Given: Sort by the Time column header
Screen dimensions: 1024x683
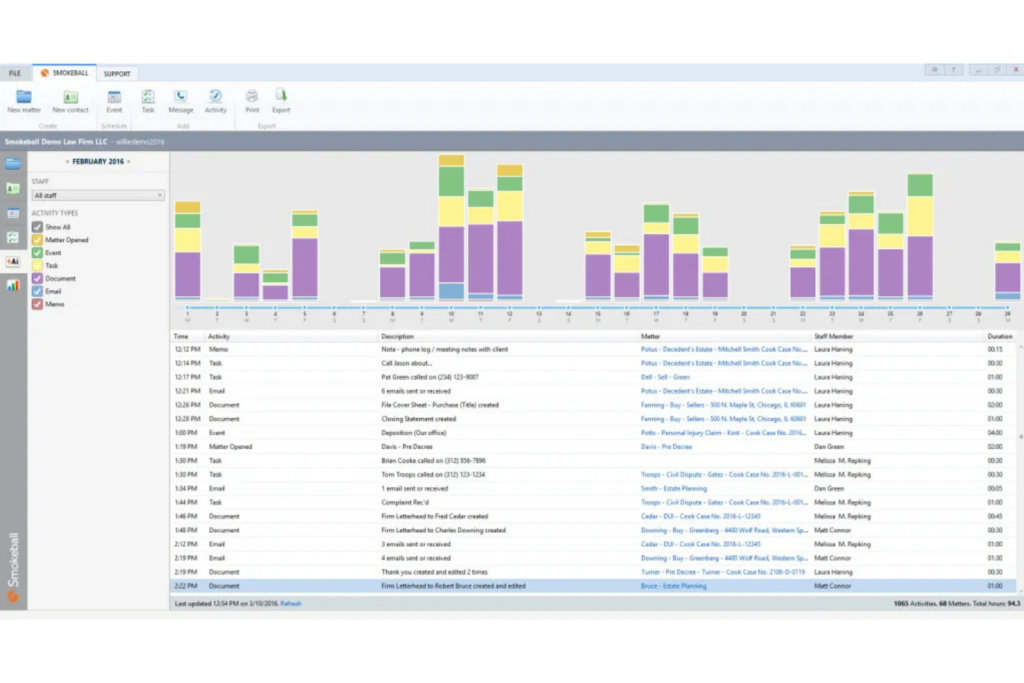Looking at the screenshot, I should coord(181,336).
